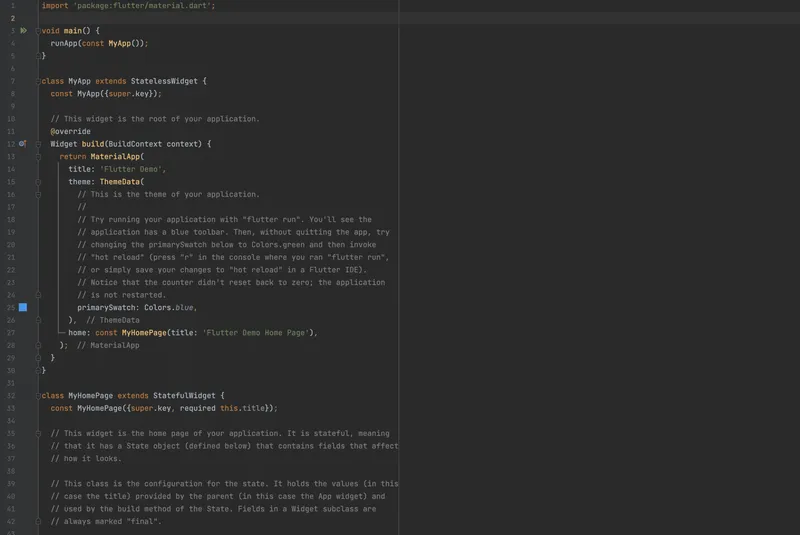This screenshot has height=535, width=800.
Task: Collapse the MyHomePage class declaration
Action: pyautogui.click(x=38, y=396)
